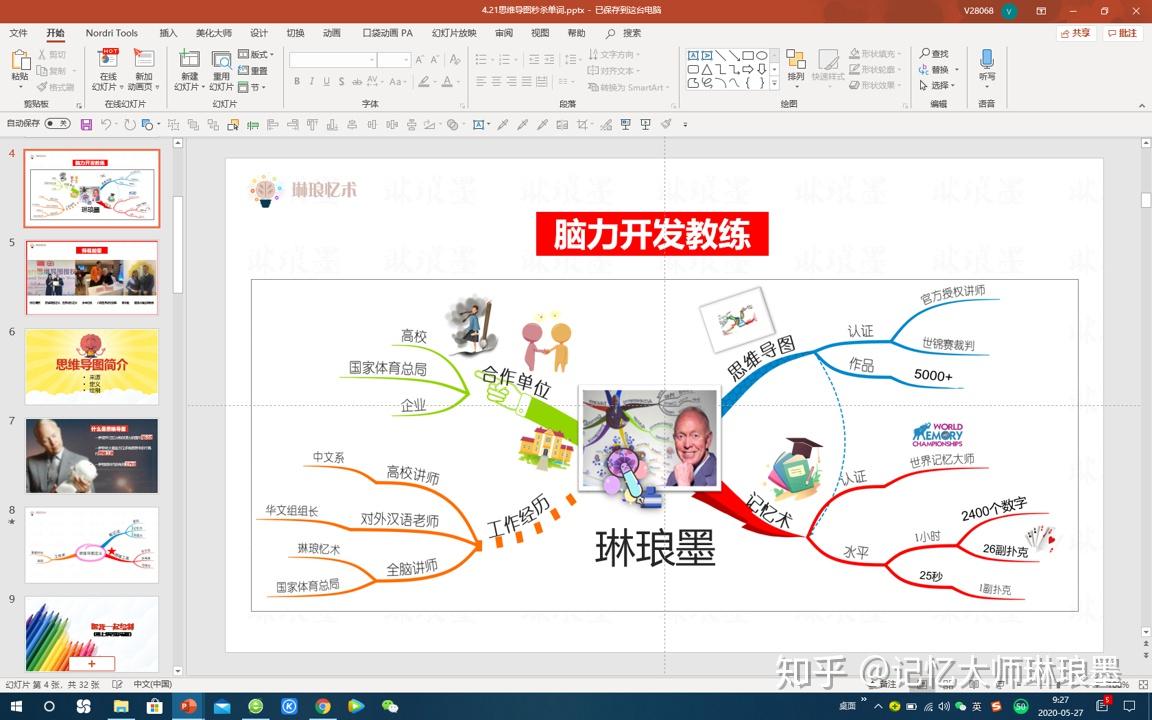Image resolution: width=1152 pixels, height=720 pixels.
Task: Switch to the Slide Show tab
Action: 454,33
